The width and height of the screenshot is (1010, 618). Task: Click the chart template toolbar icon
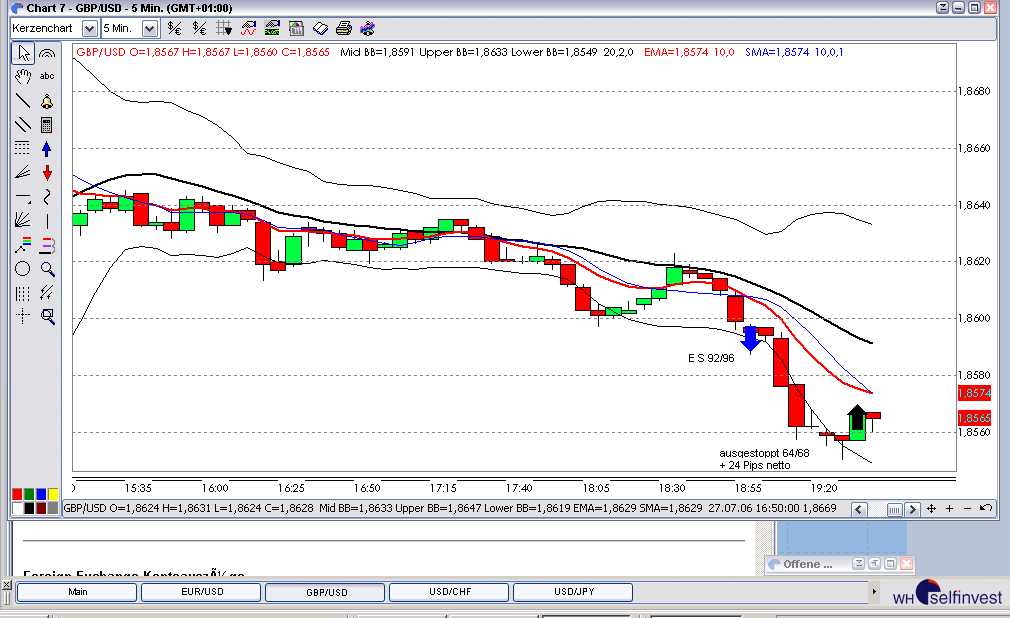coord(296,28)
